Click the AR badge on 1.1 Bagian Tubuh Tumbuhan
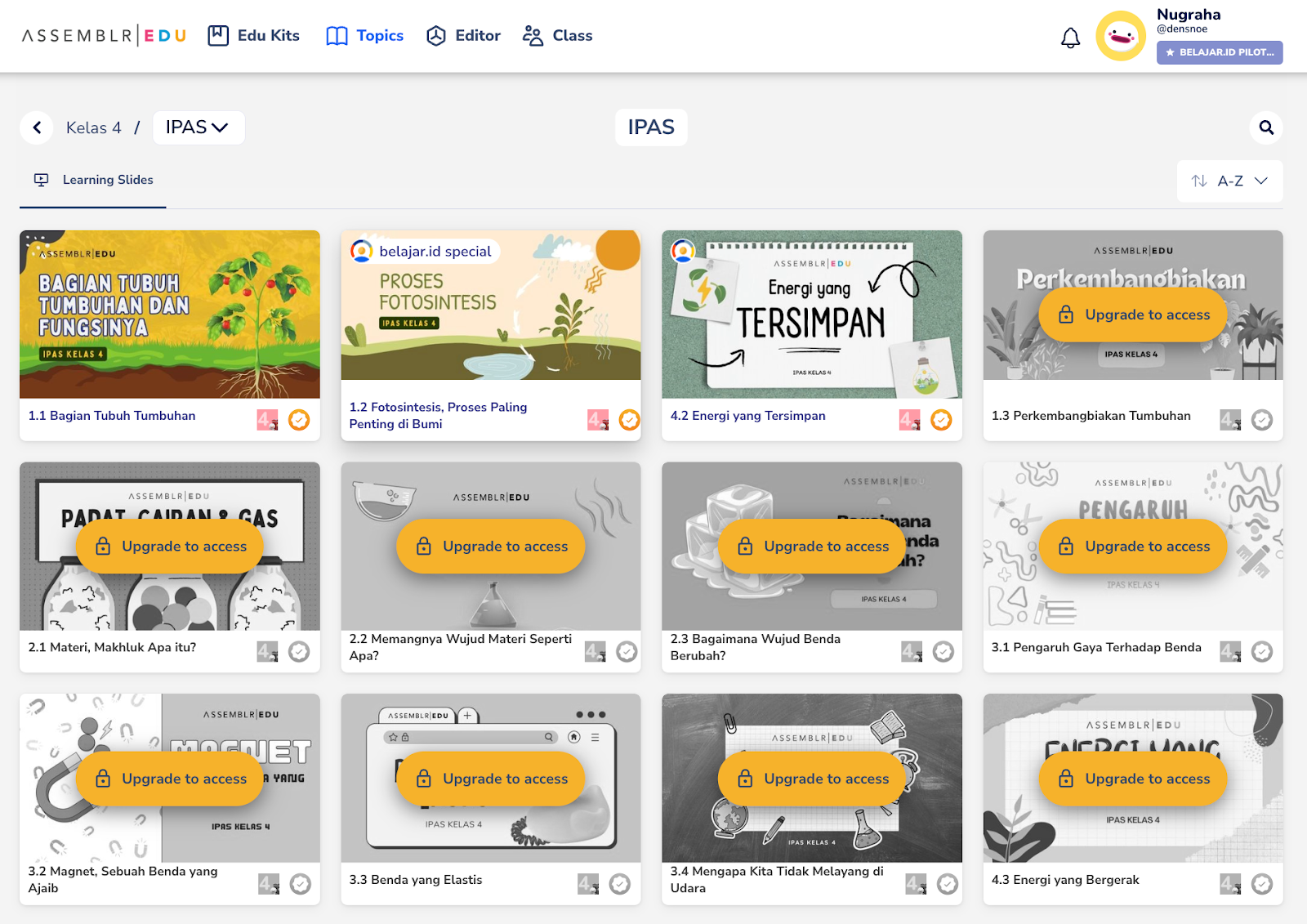1307x924 pixels. point(268,420)
